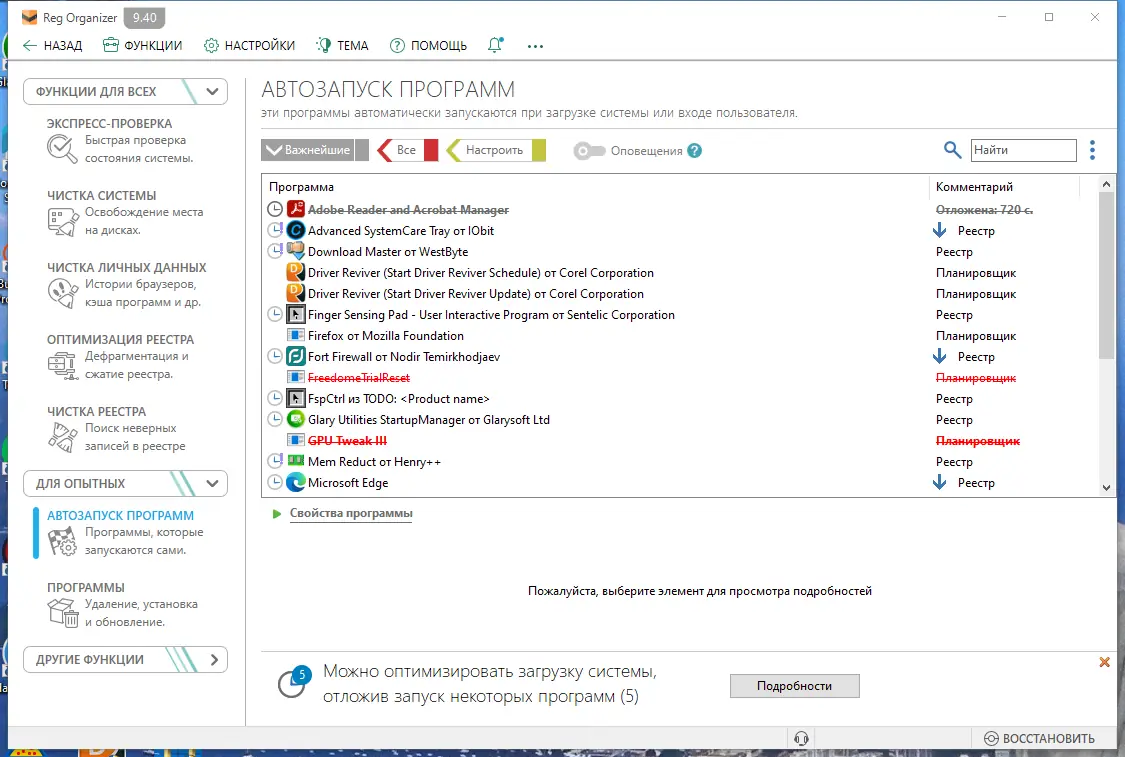
Task: Sort by the Комментарий column header
Action: [1004, 187]
